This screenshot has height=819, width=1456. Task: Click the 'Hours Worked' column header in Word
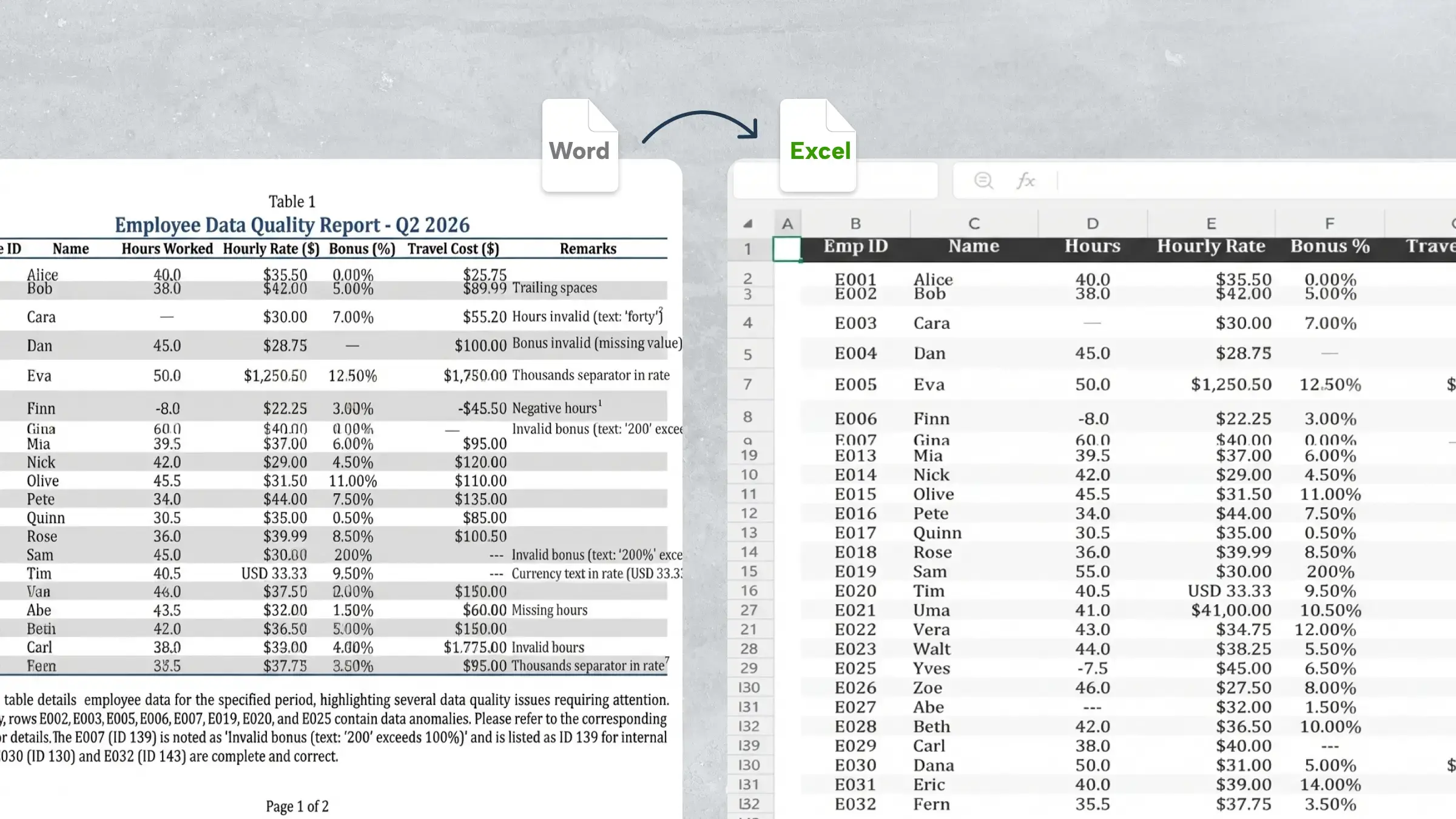(x=167, y=249)
